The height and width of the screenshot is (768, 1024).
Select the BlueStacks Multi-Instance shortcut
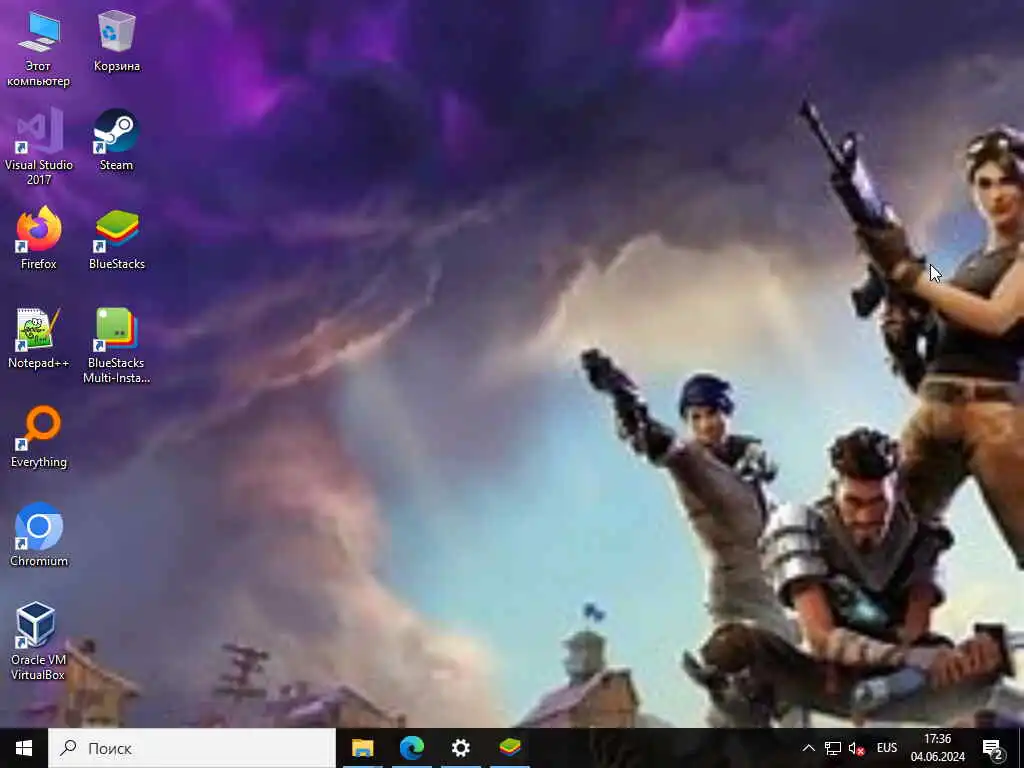[x=116, y=346]
